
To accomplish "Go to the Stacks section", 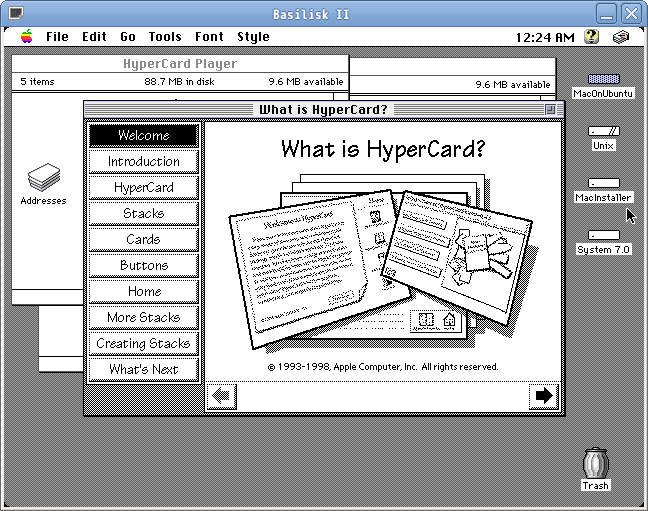I will tap(143, 213).
